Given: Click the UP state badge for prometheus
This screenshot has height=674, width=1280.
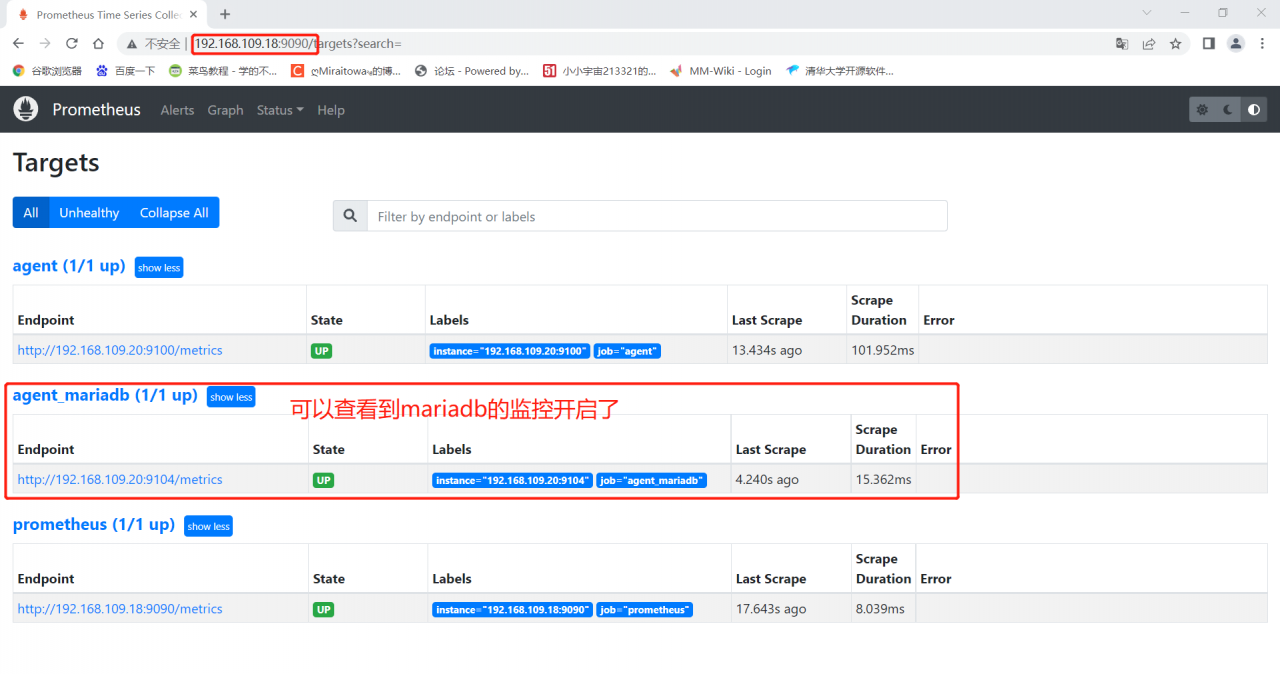Looking at the screenshot, I should tap(324, 609).
